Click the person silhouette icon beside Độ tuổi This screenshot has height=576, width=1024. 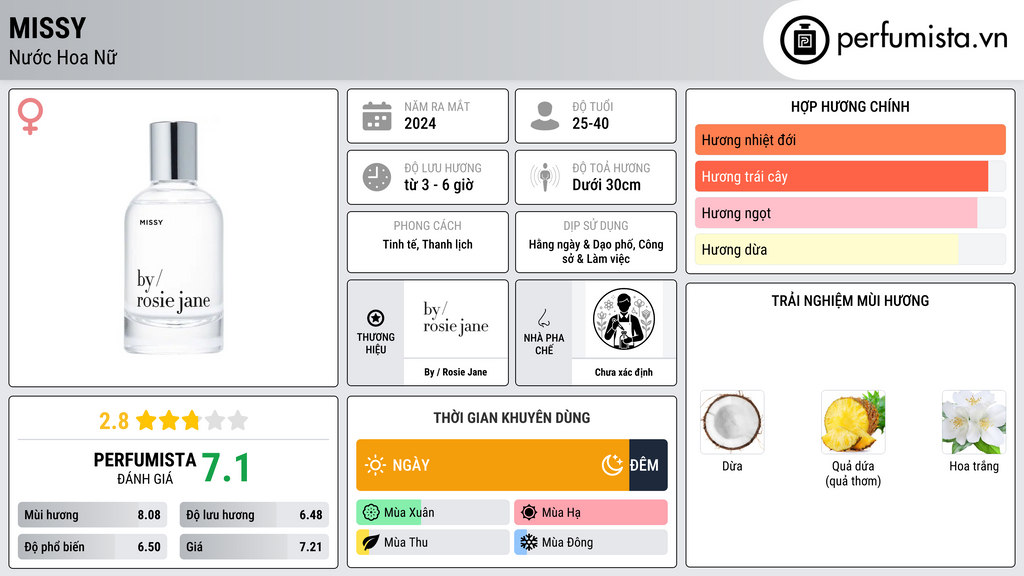pos(545,116)
